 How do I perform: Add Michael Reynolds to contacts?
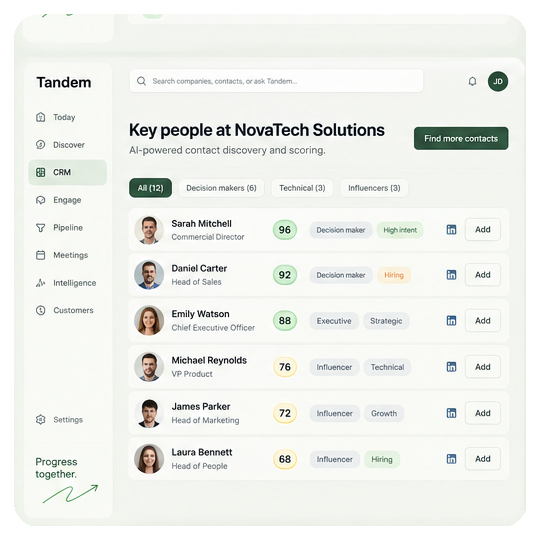(482, 366)
